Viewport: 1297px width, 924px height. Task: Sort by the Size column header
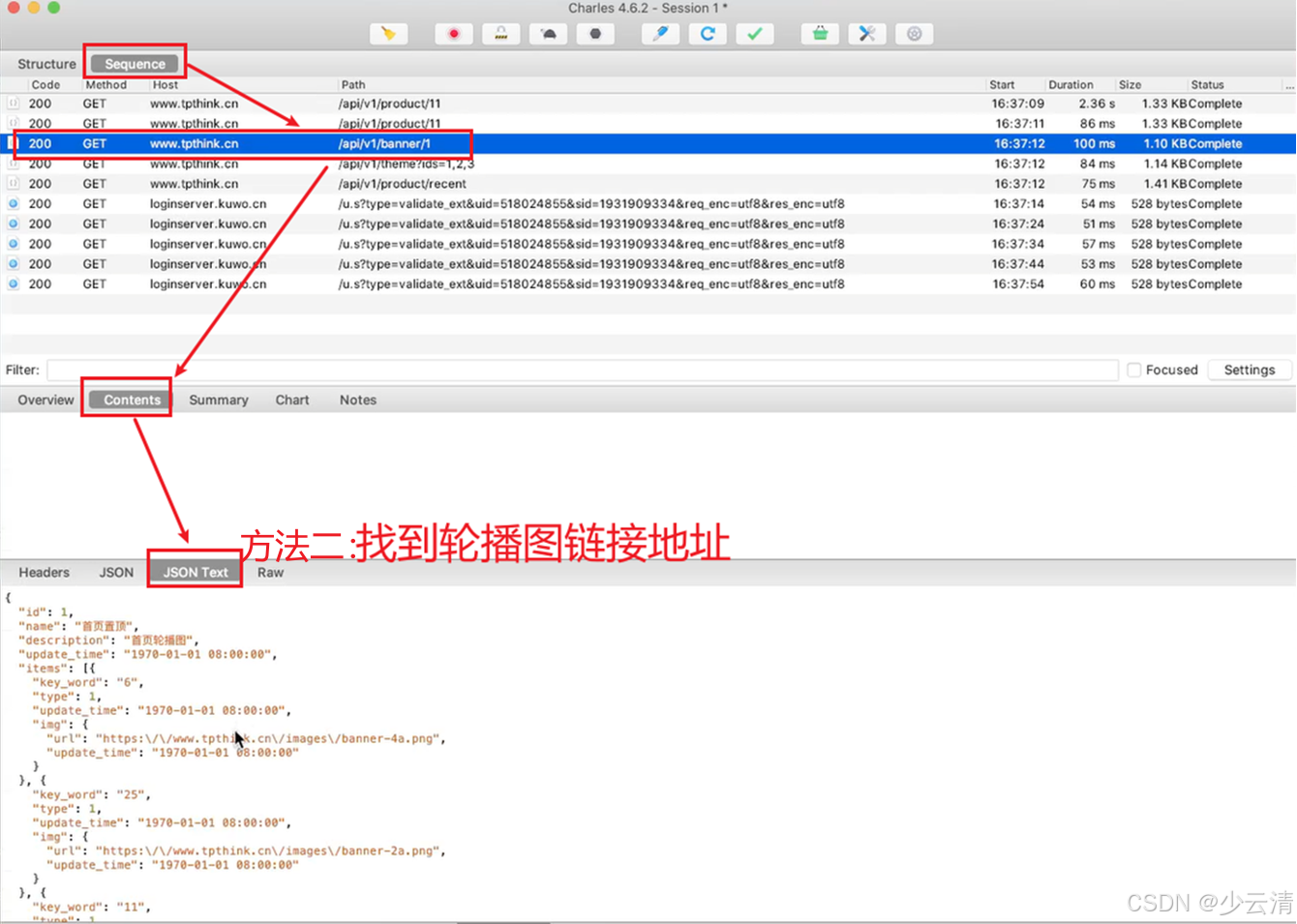tap(1130, 85)
